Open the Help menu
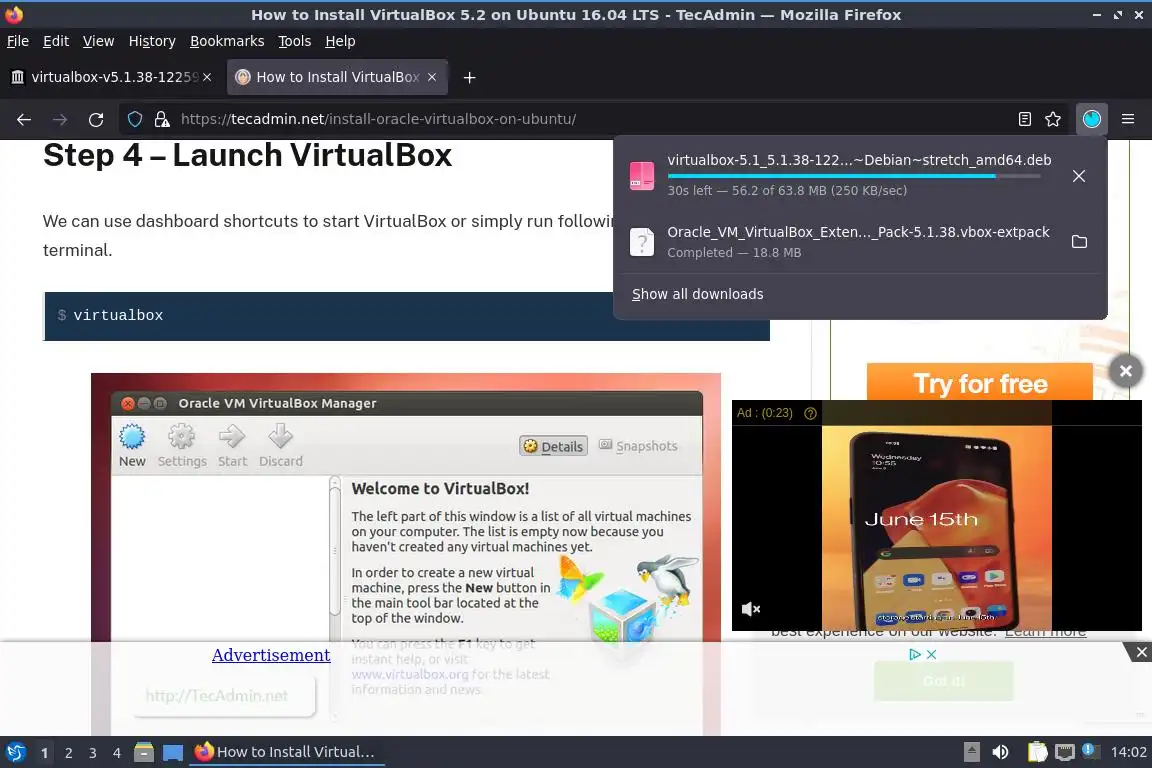Screen dimensions: 1152x768 [340, 41]
